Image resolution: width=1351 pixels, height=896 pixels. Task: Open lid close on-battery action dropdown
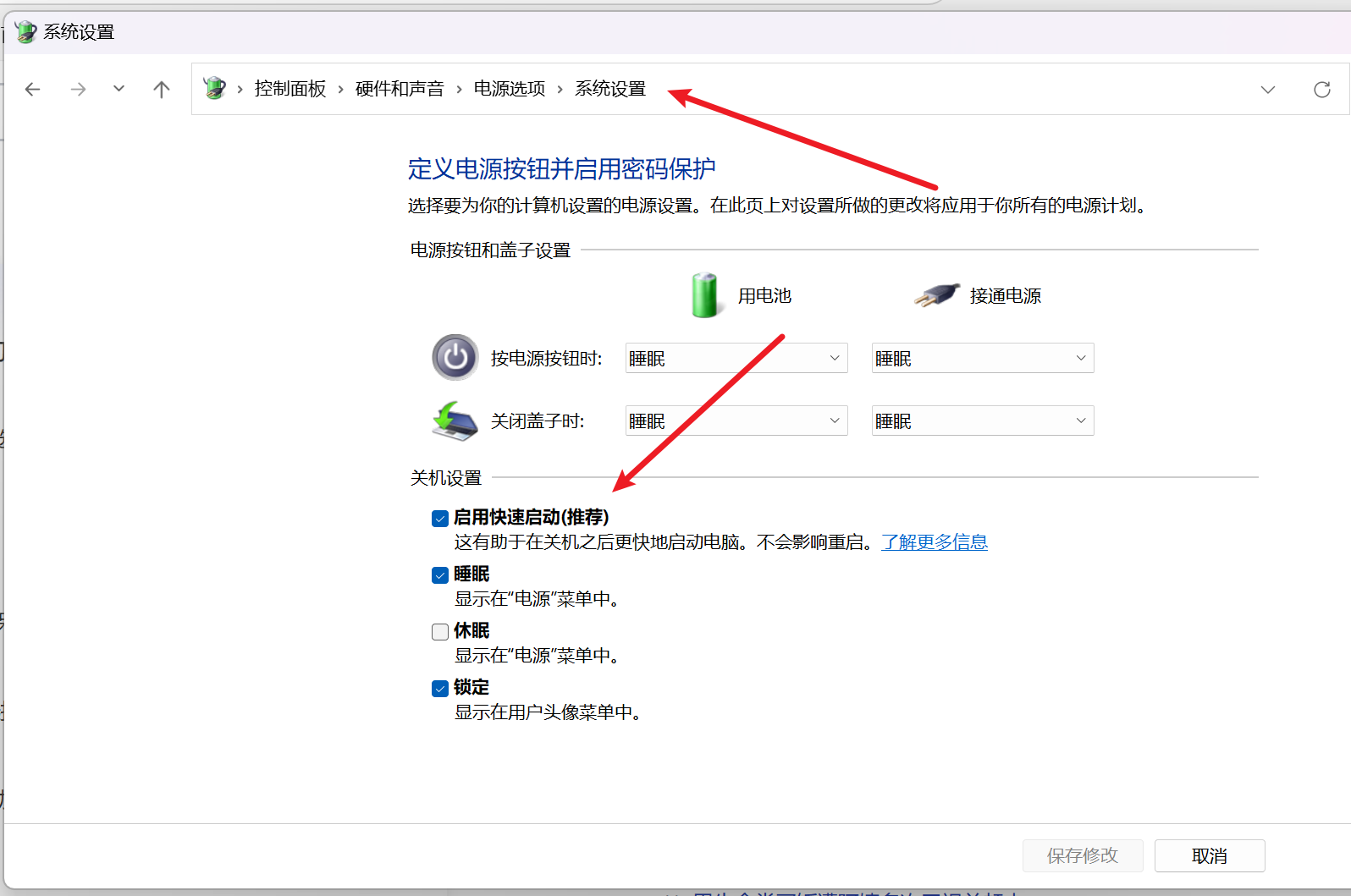tap(736, 421)
